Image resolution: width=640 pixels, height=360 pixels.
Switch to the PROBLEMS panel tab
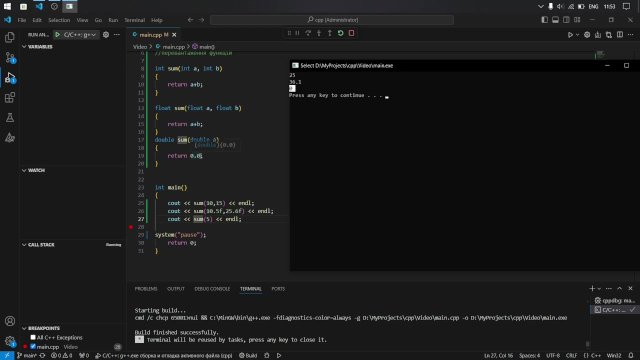pyautogui.click(x=146, y=289)
